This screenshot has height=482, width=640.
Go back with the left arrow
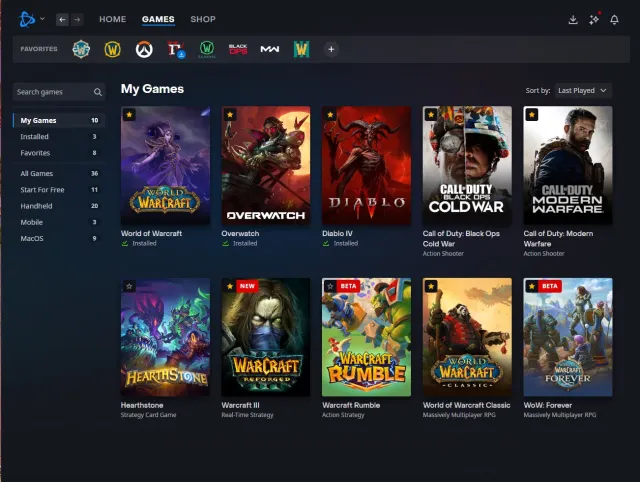pyautogui.click(x=62, y=19)
